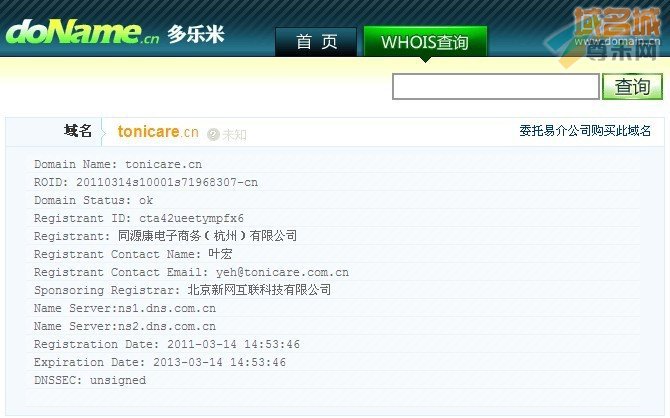
Task: Click the green 查询 button
Action: (x=632, y=86)
